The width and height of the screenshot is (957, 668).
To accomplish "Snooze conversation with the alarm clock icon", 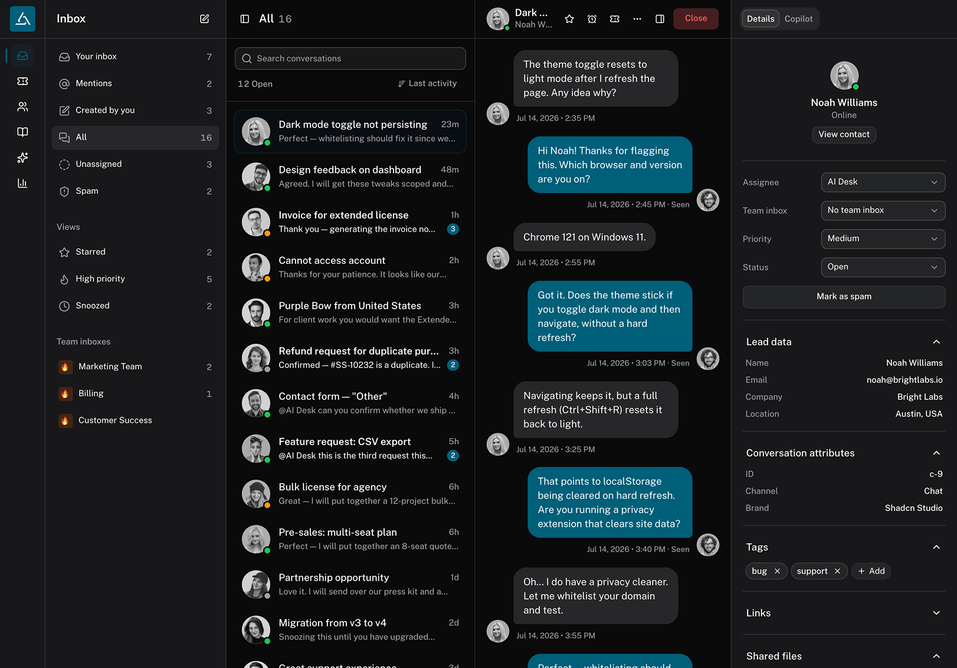I will click(592, 19).
